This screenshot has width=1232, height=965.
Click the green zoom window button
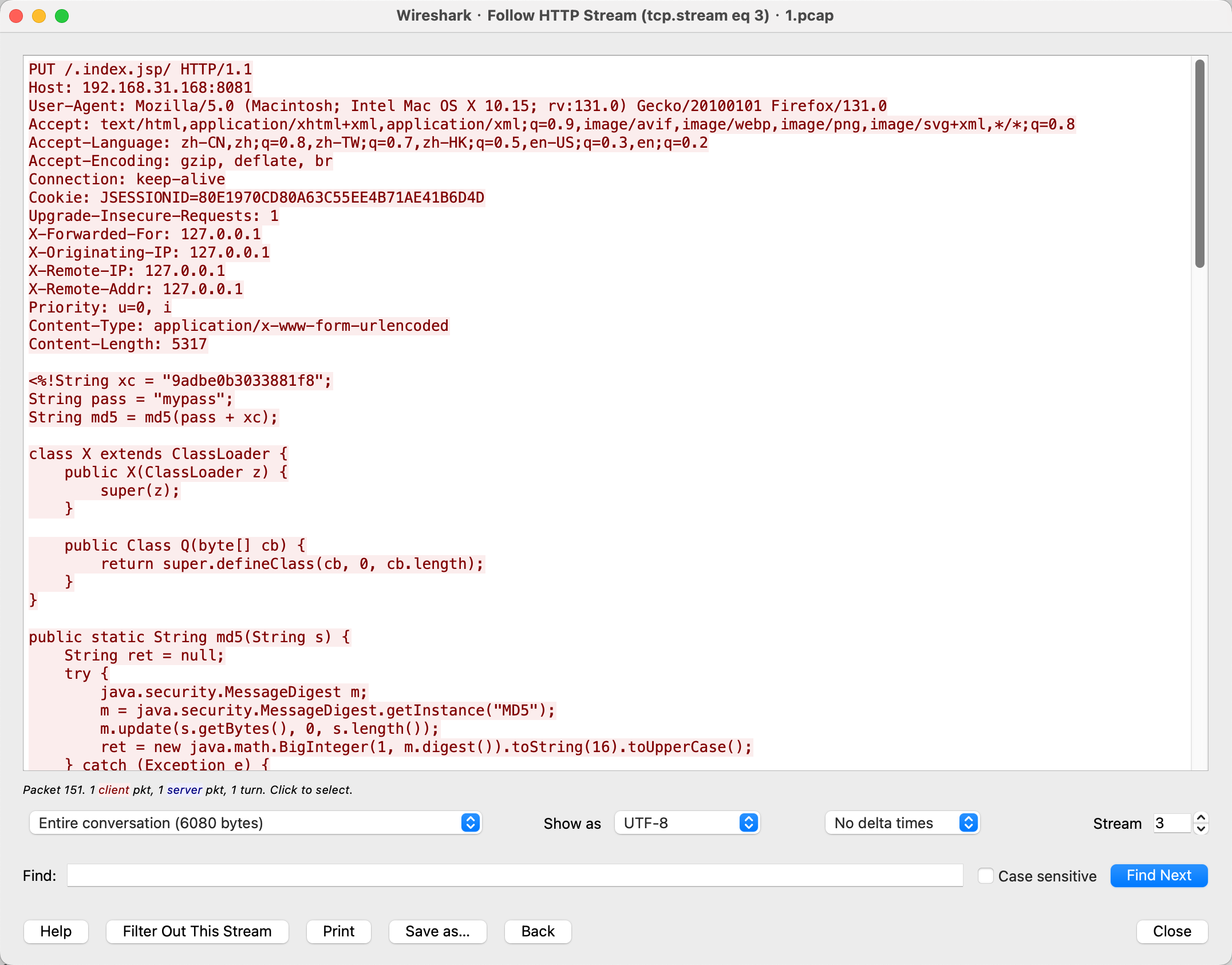tap(62, 16)
